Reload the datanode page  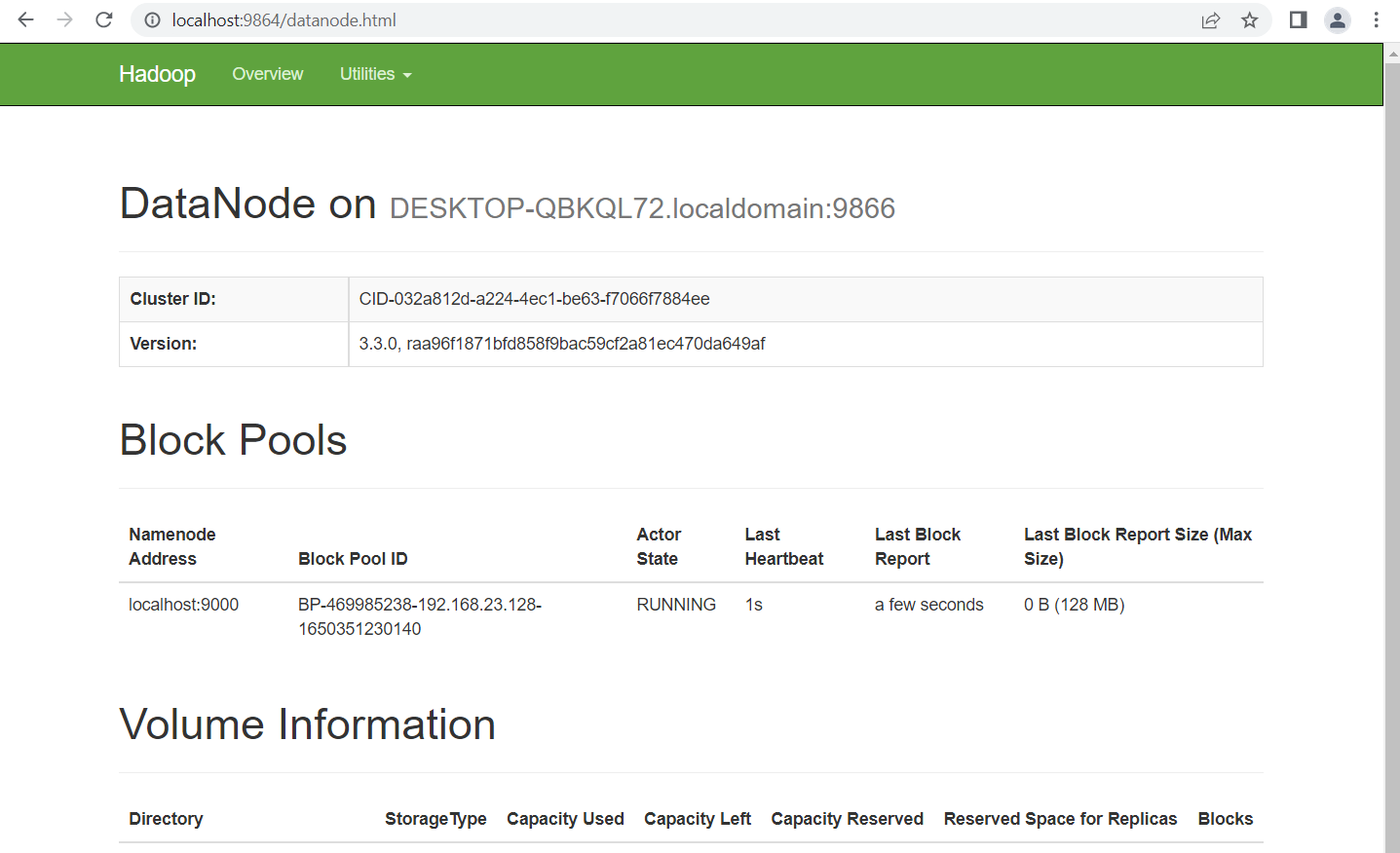[104, 20]
